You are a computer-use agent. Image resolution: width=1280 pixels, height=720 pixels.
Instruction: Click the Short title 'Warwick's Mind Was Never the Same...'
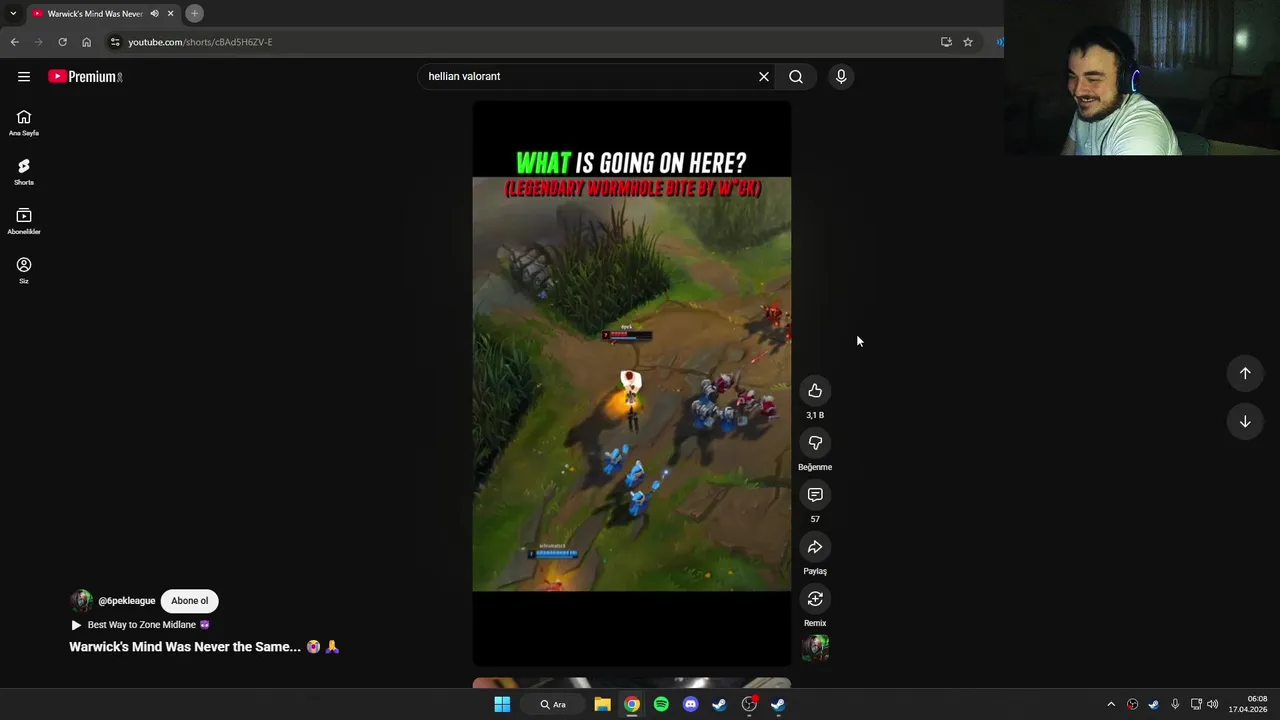coord(185,647)
